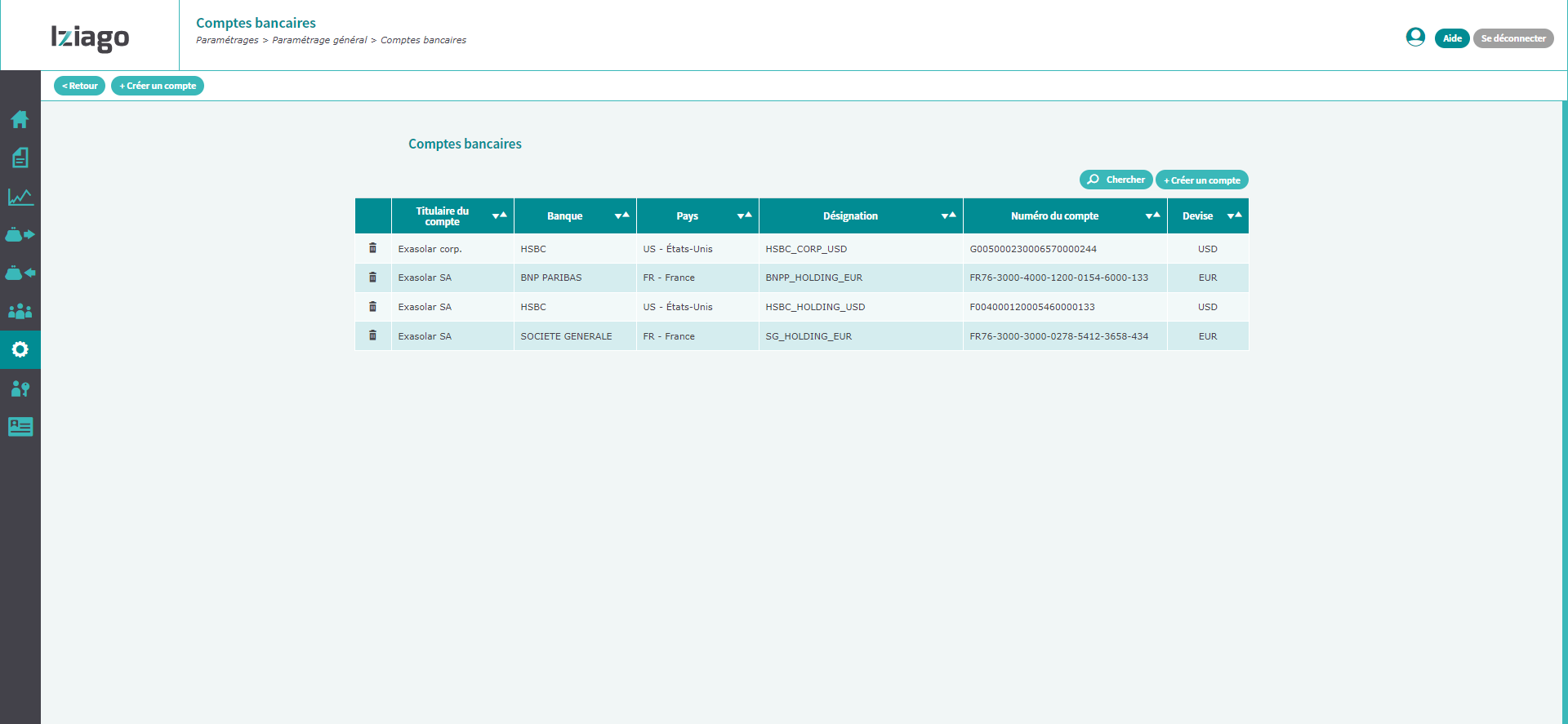Click the Retour button
This screenshot has height=724, width=1568.
click(x=79, y=86)
